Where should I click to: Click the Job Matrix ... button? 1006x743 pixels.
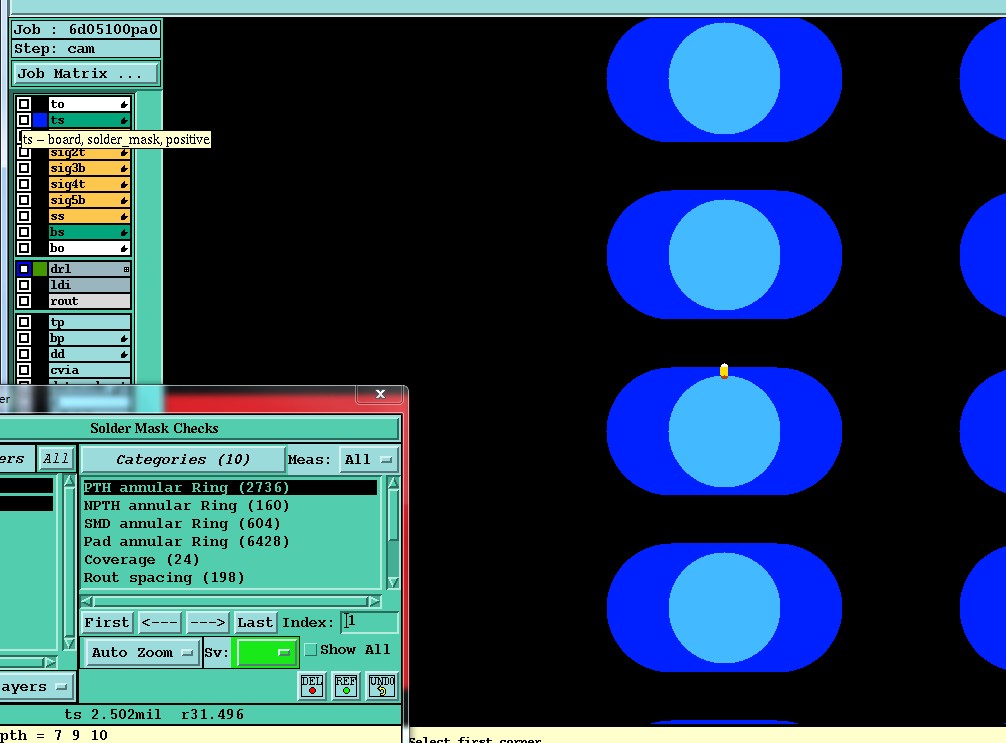[x=85, y=74]
